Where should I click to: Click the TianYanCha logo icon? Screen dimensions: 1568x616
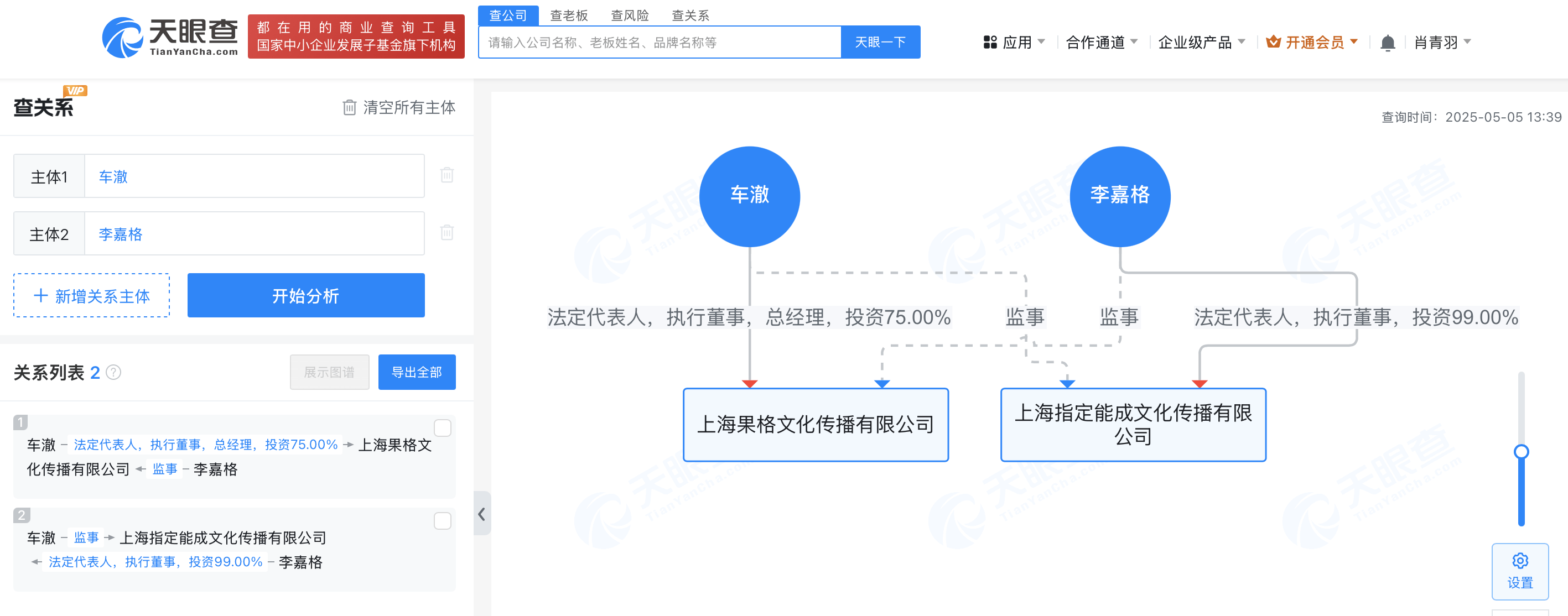pyautogui.click(x=122, y=38)
